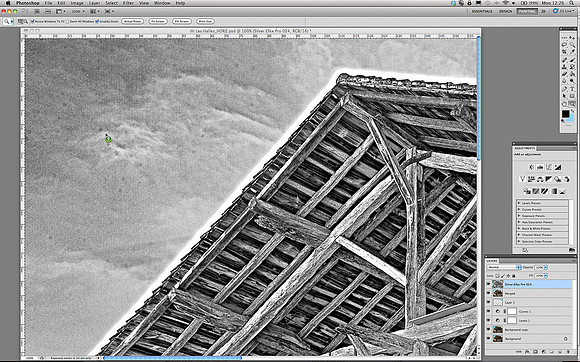The width and height of the screenshot is (580, 362).
Task: Add a Color Balance adjustment
Action: pos(540,179)
